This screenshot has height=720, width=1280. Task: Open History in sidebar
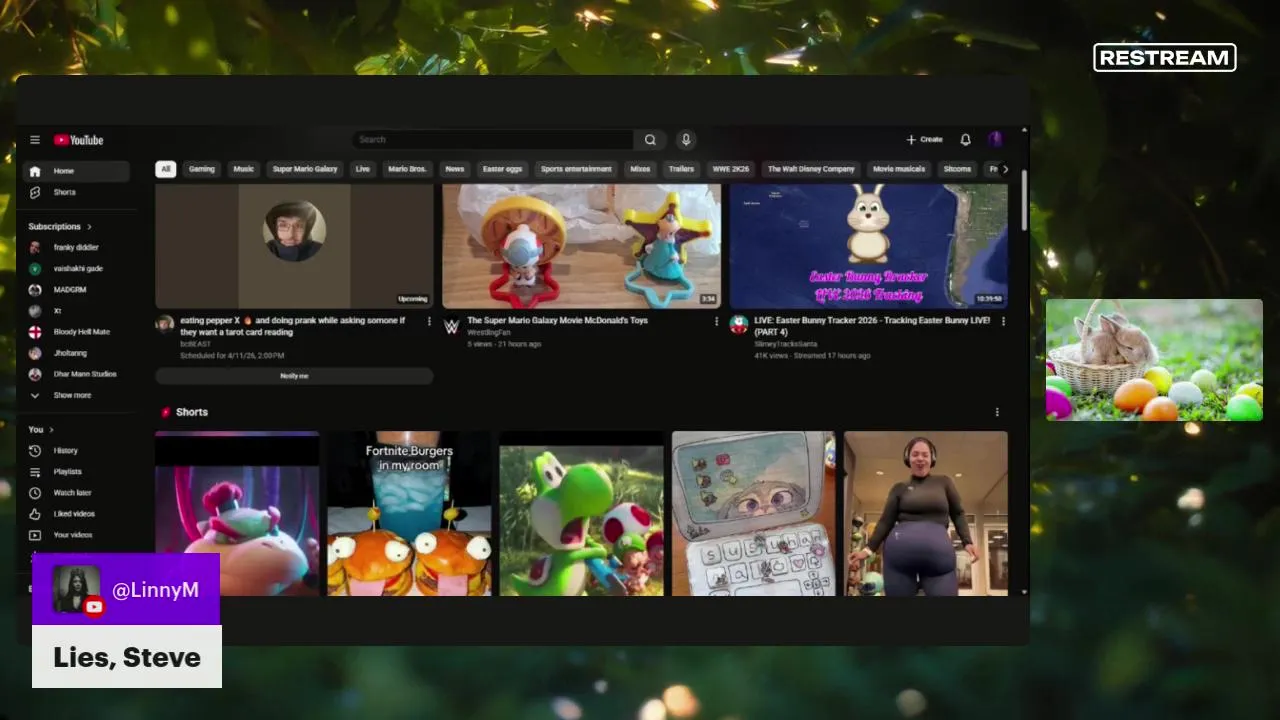click(77, 451)
